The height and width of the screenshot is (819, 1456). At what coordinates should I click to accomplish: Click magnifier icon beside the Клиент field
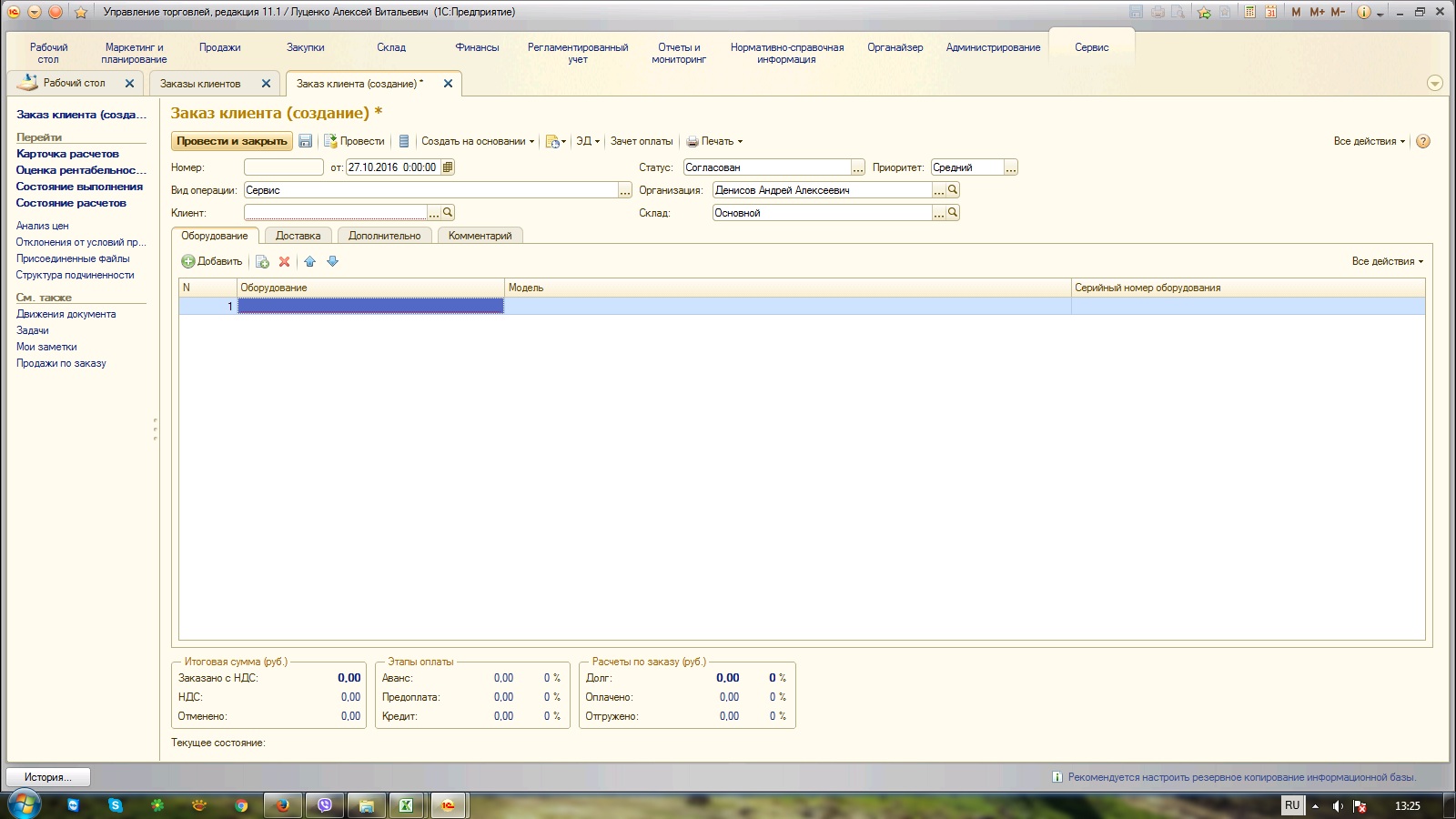click(448, 213)
